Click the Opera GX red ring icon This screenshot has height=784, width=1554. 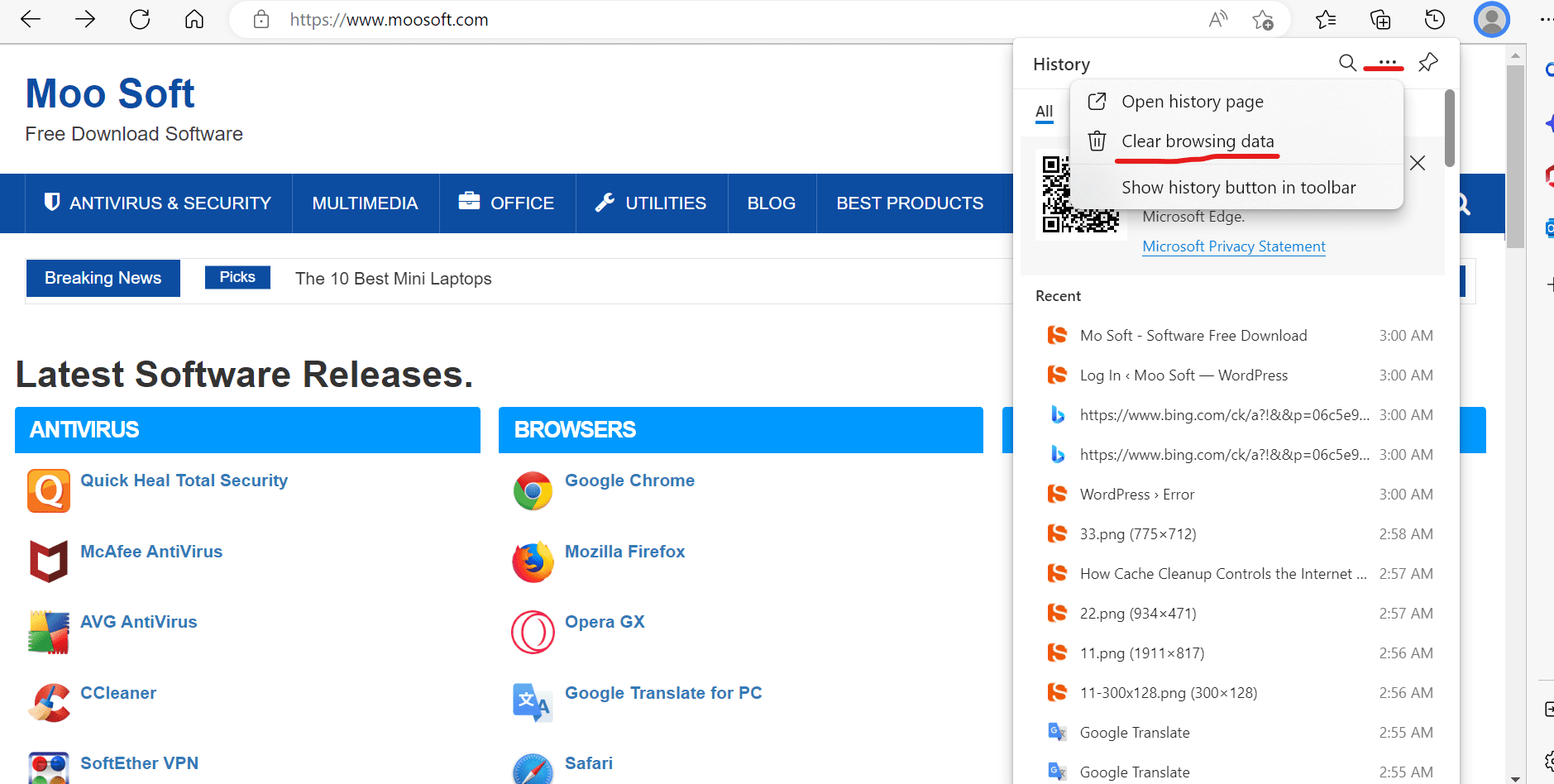click(x=533, y=633)
